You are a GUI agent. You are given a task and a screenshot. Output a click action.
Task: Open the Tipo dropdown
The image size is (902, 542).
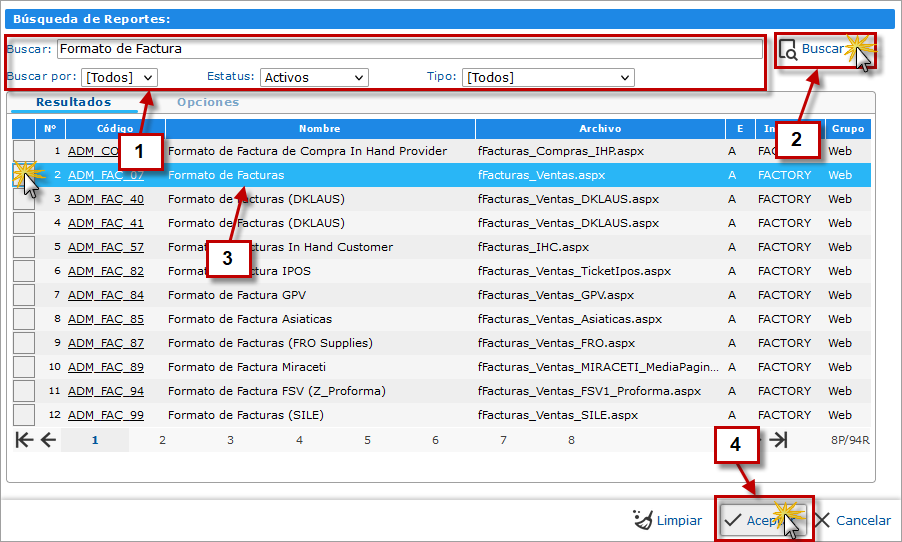(x=548, y=77)
